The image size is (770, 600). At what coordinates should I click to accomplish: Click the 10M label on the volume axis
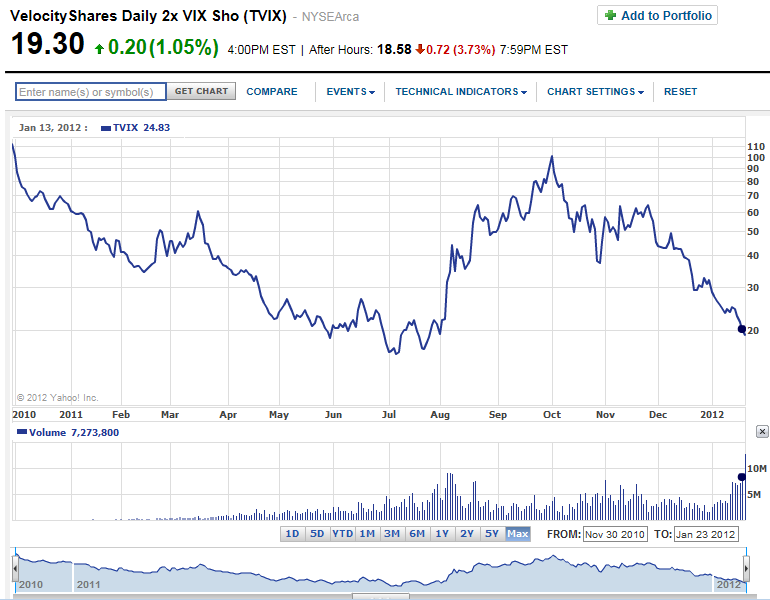[x=757, y=468]
